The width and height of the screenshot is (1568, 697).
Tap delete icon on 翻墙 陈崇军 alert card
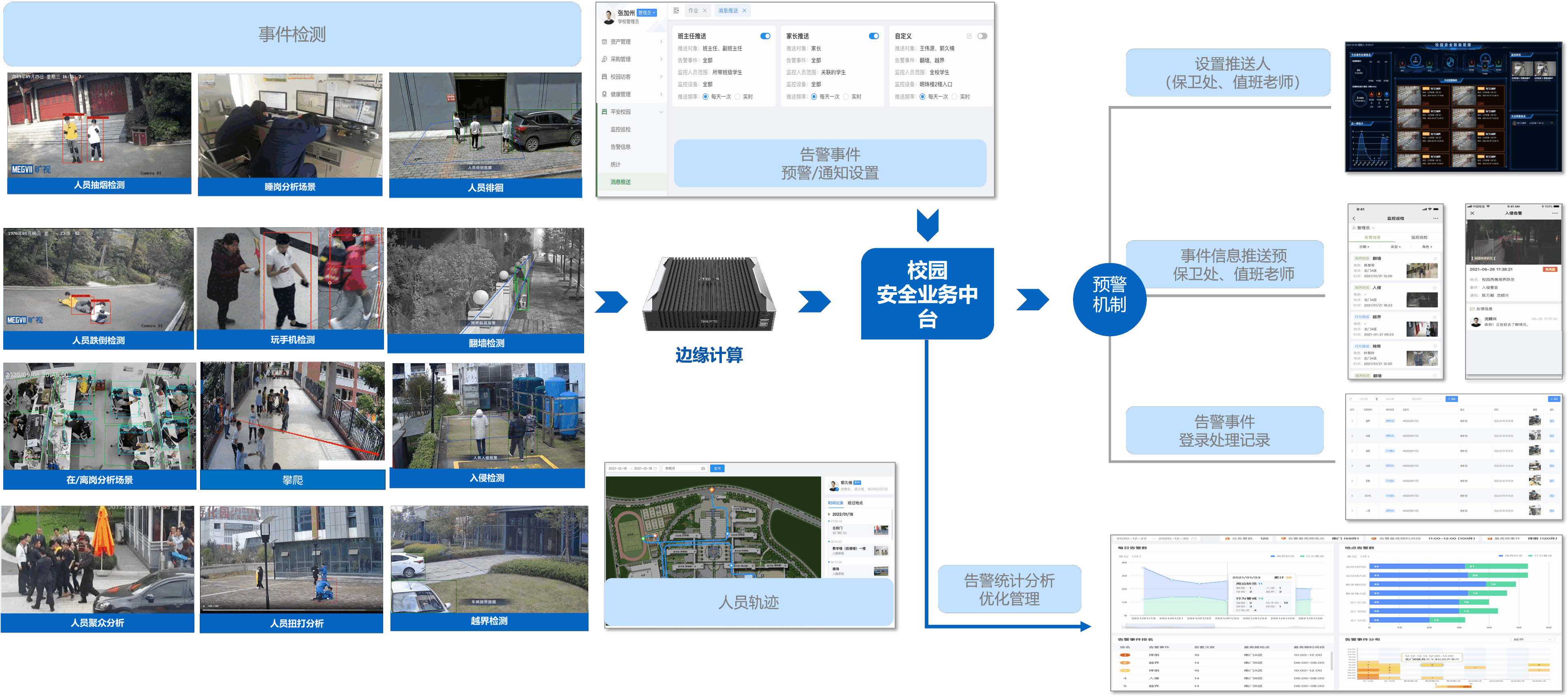(x=1435, y=259)
